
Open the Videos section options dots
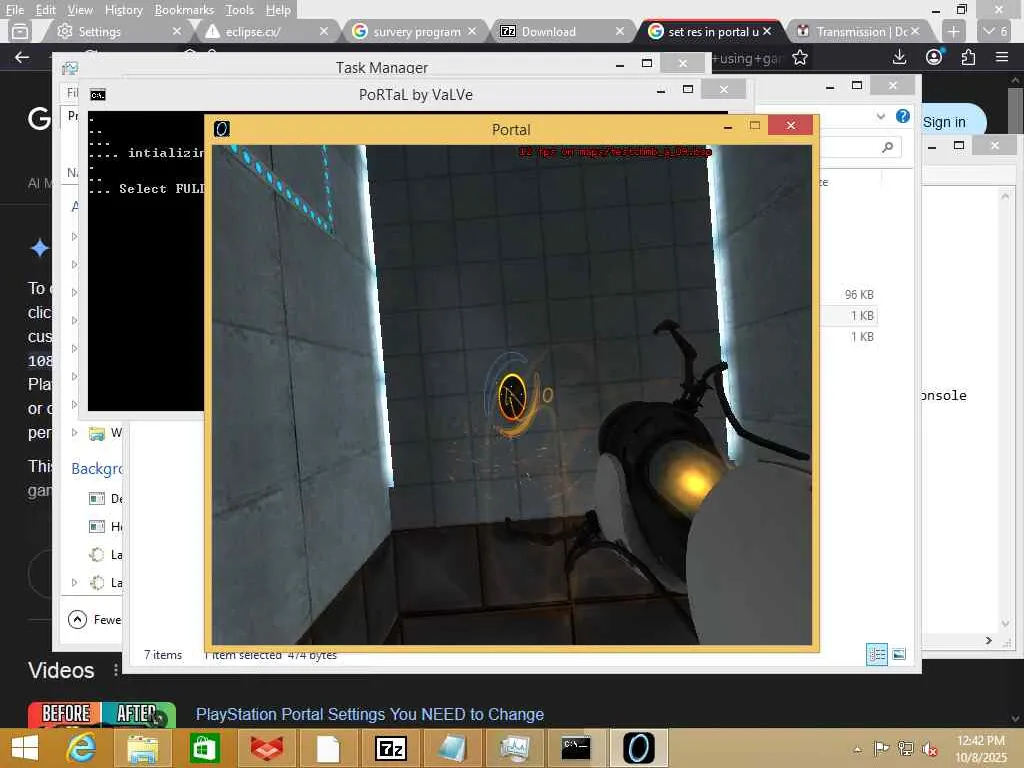116,670
